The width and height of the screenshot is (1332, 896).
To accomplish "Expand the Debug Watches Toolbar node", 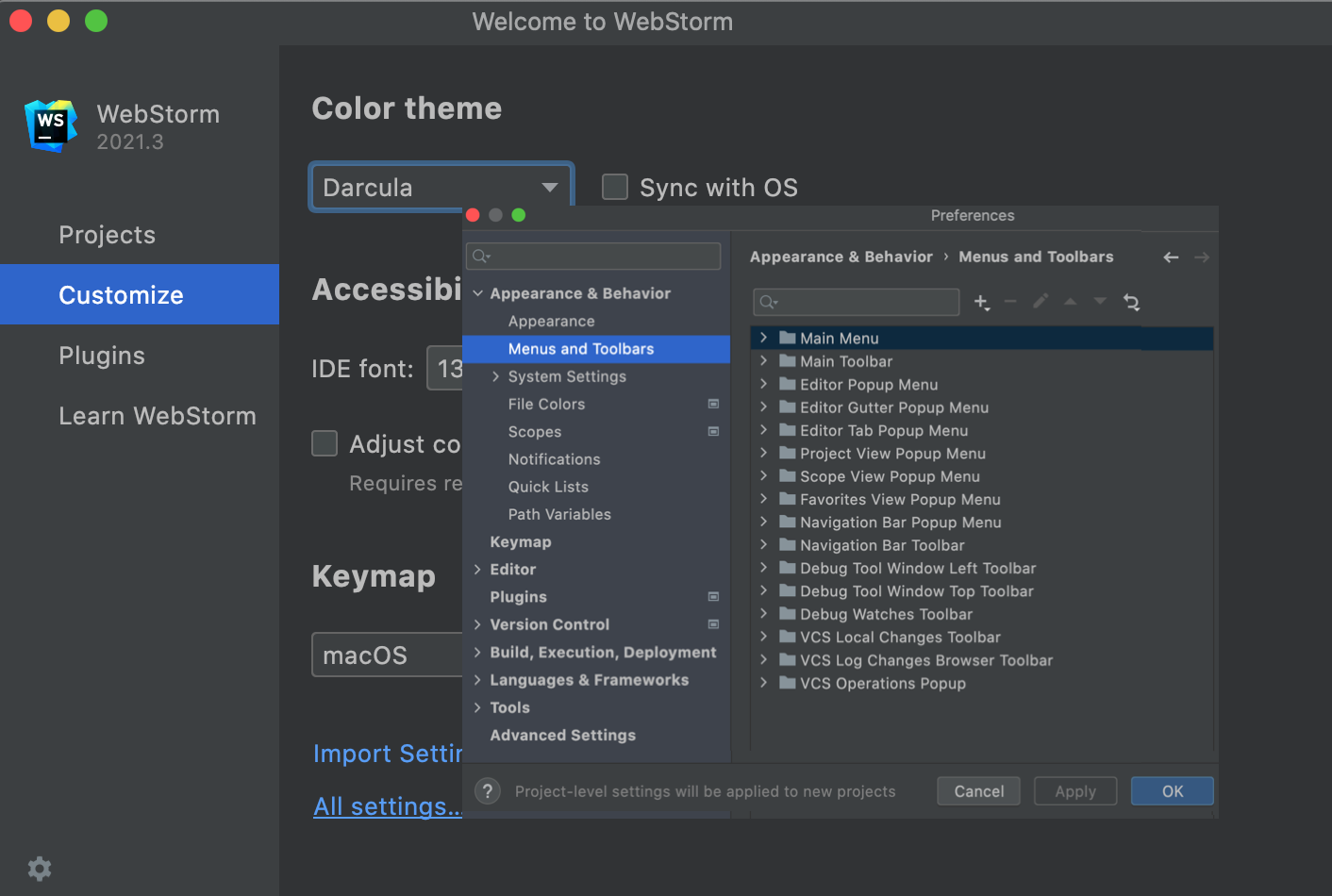I will pos(763,614).
